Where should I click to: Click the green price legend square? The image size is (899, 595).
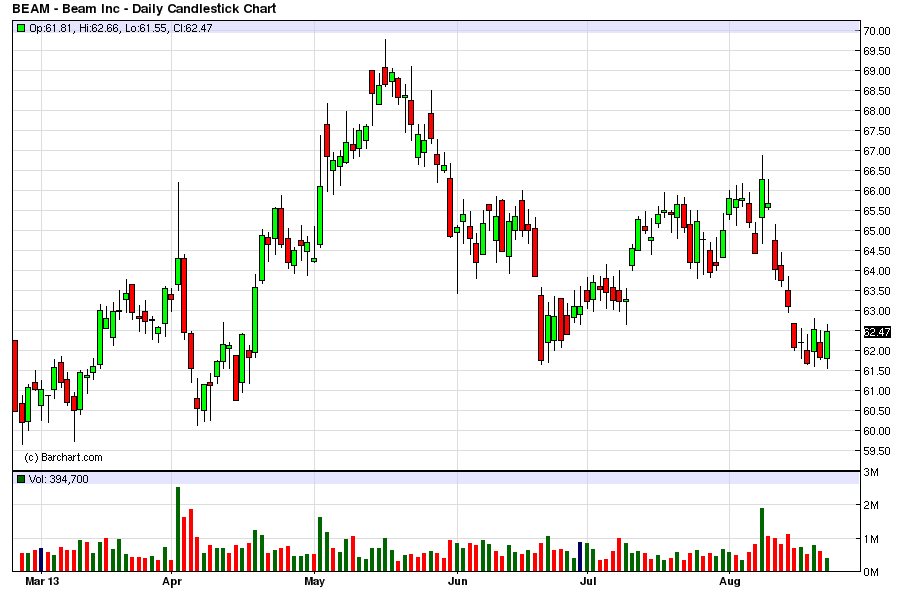tap(21, 28)
